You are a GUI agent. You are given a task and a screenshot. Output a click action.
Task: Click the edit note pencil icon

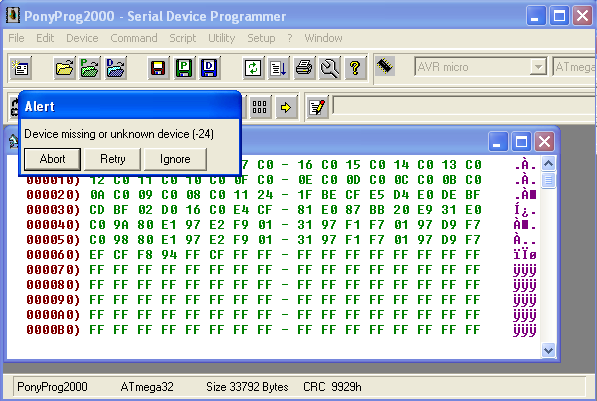coord(317,107)
